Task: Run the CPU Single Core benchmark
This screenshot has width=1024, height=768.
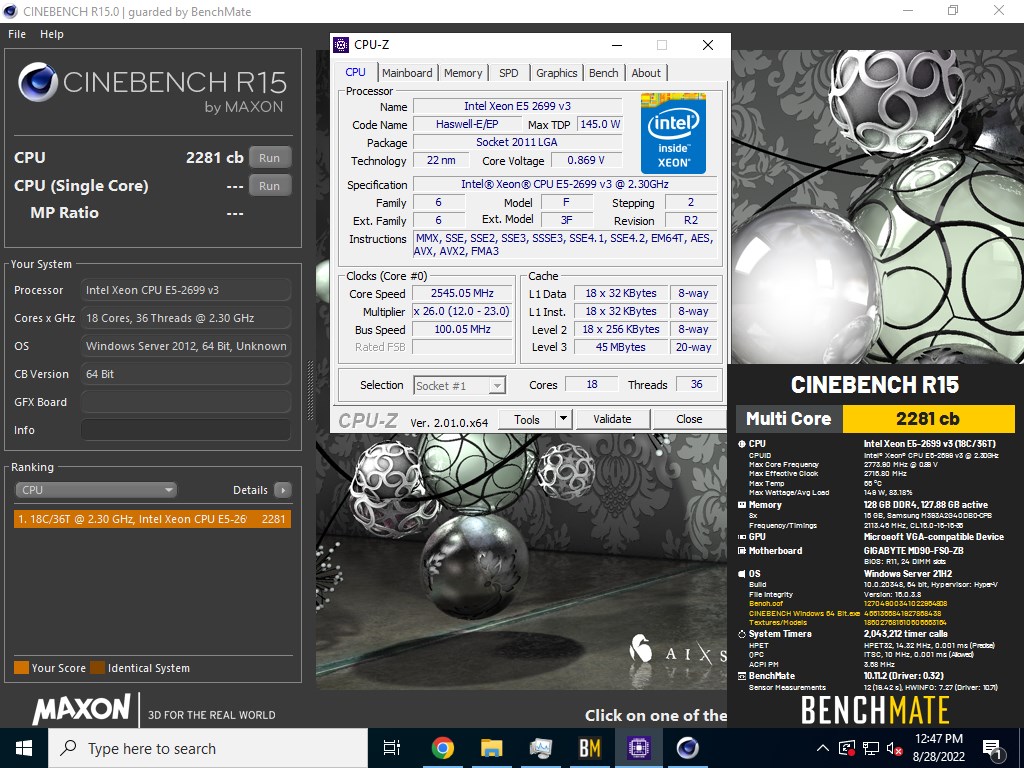Action: 269,185
